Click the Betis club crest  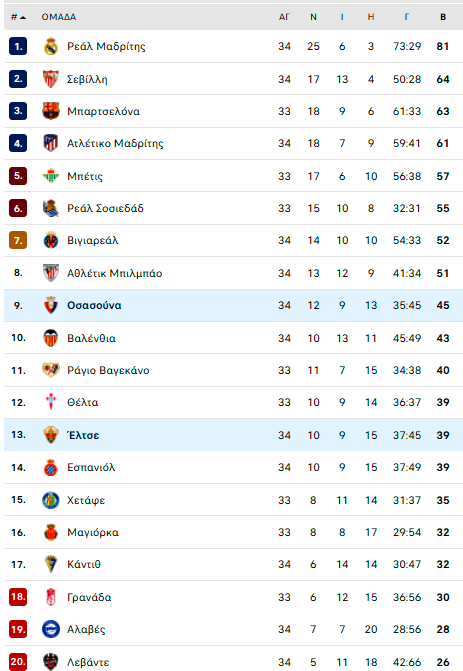point(50,176)
